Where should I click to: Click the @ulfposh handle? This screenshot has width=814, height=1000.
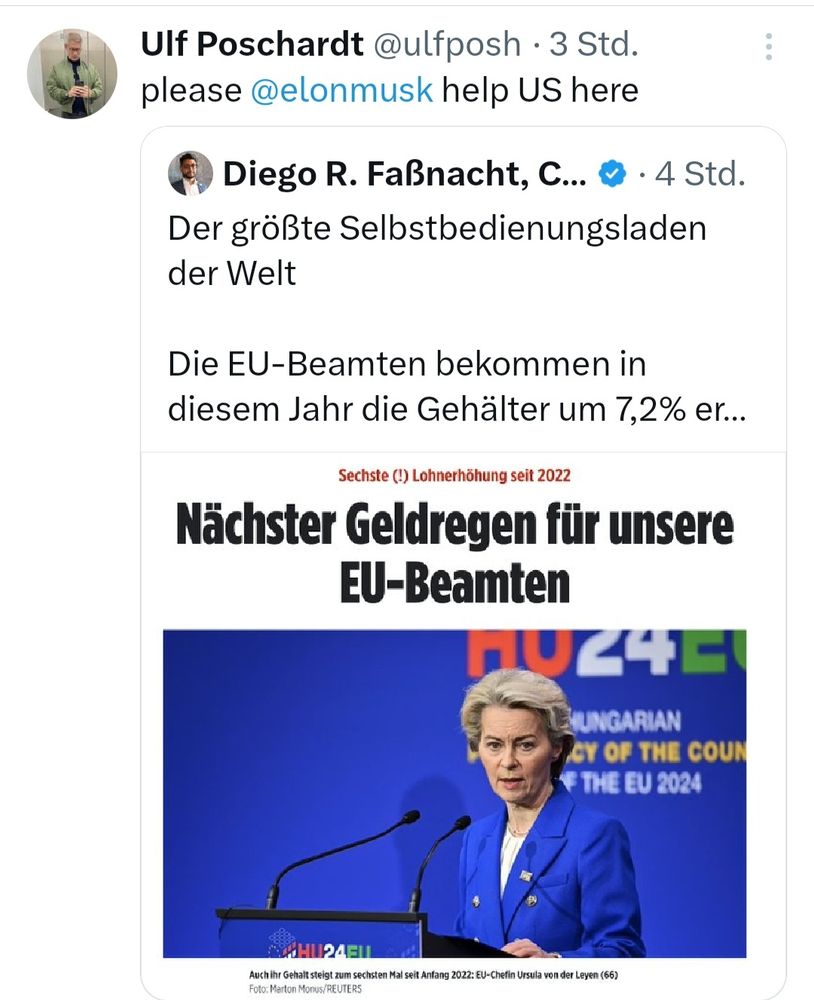pos(447,45)
